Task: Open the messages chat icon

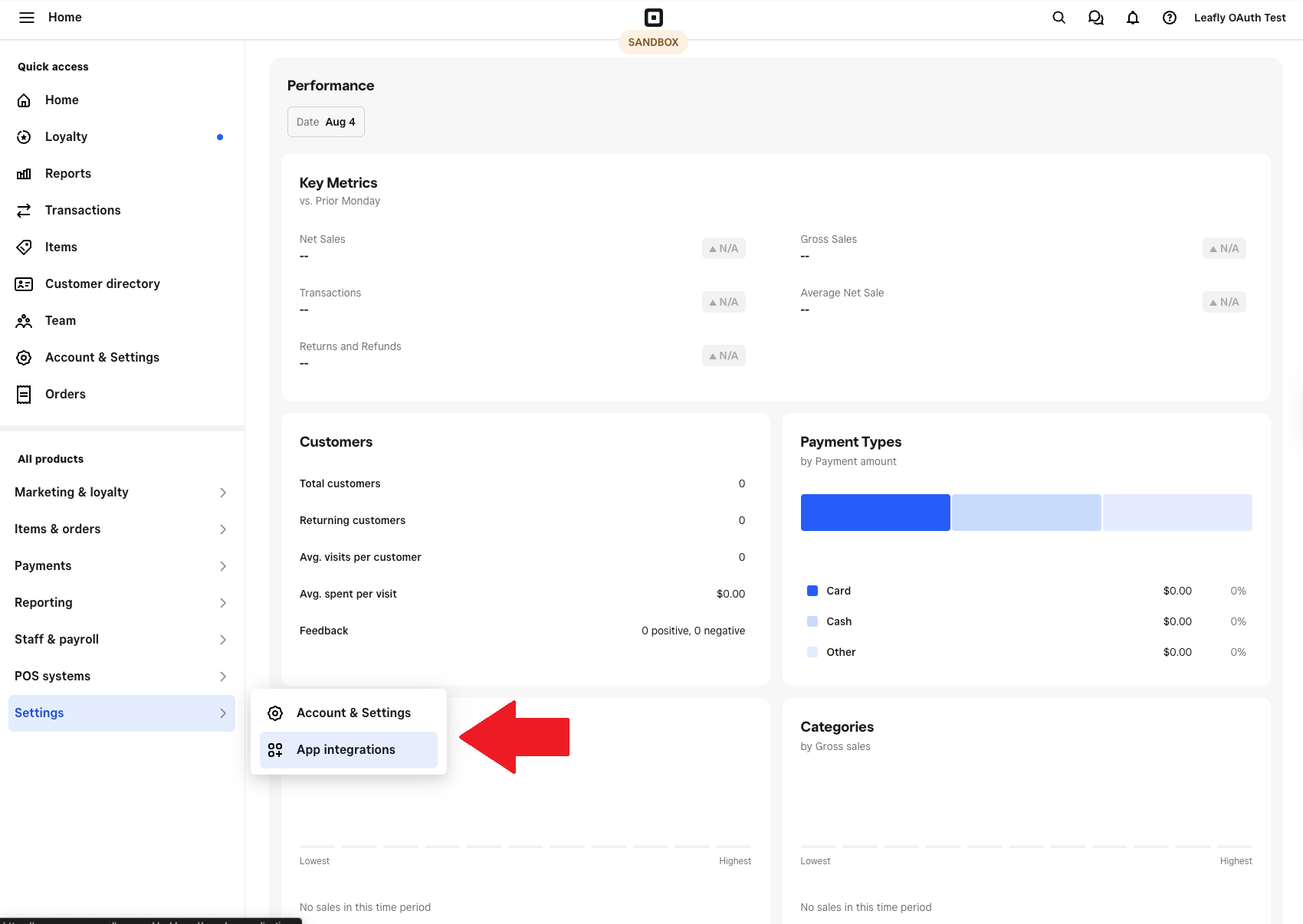Action: [x=1095, y=18]
